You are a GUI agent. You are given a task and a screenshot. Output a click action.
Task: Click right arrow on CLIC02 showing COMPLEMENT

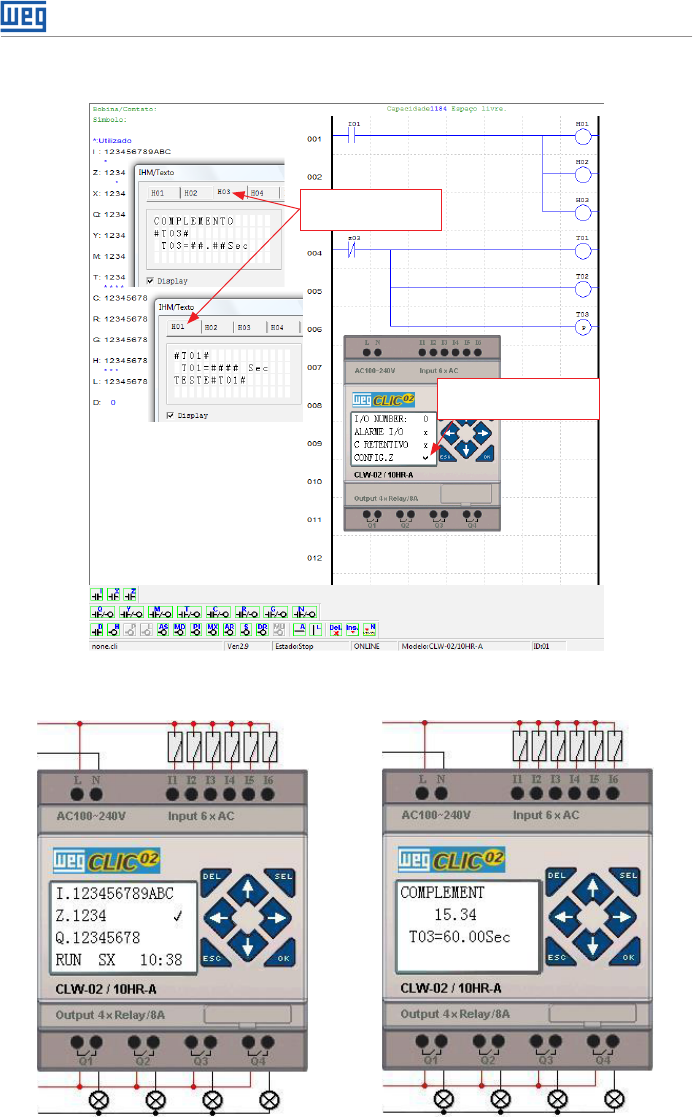click(x=621, y=917)
